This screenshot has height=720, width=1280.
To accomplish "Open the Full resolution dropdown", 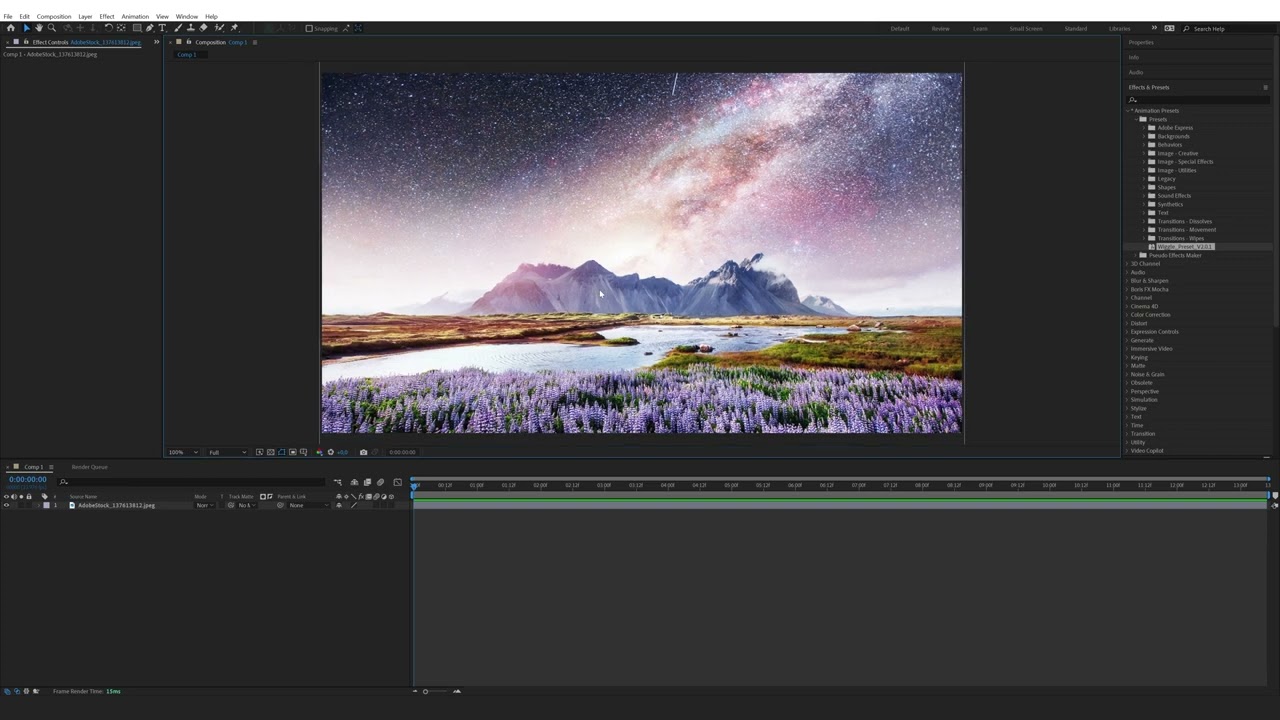I will [228, 452].
